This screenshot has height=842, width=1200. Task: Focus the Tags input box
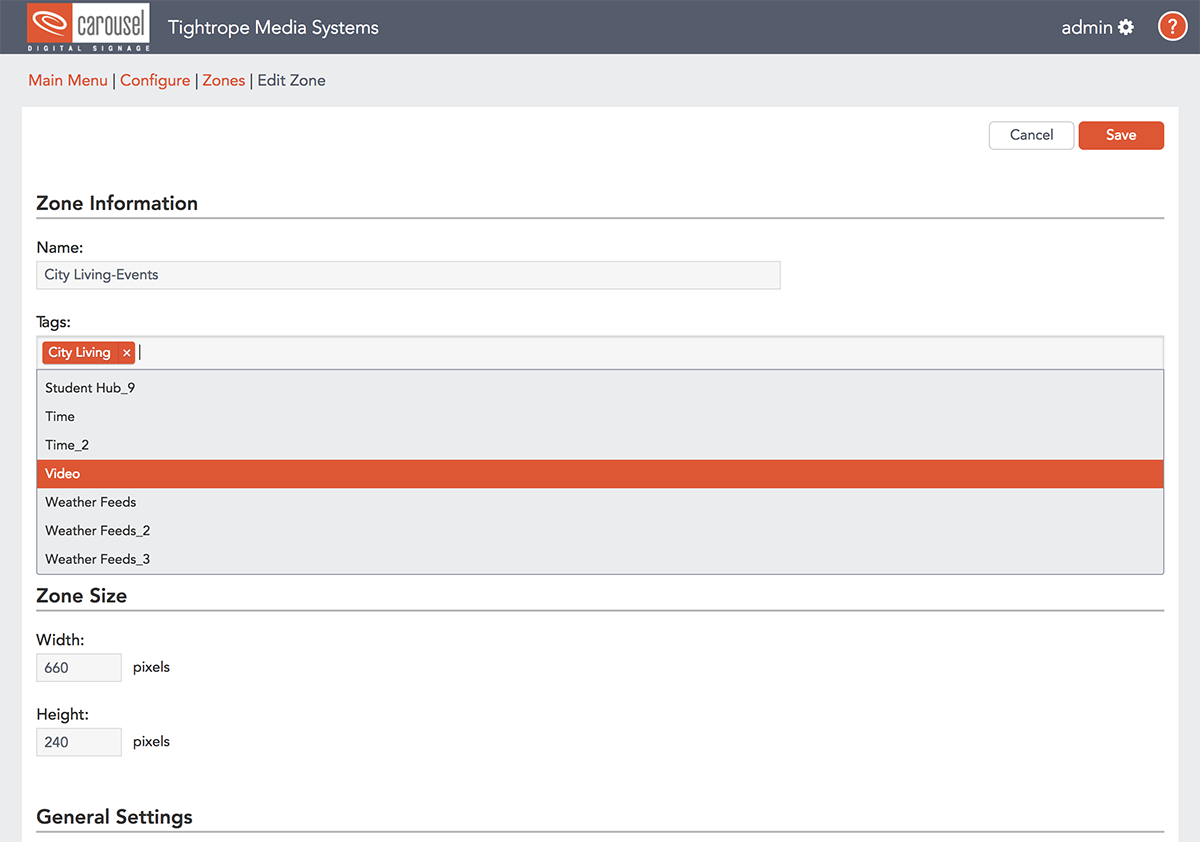click(650, 353)
